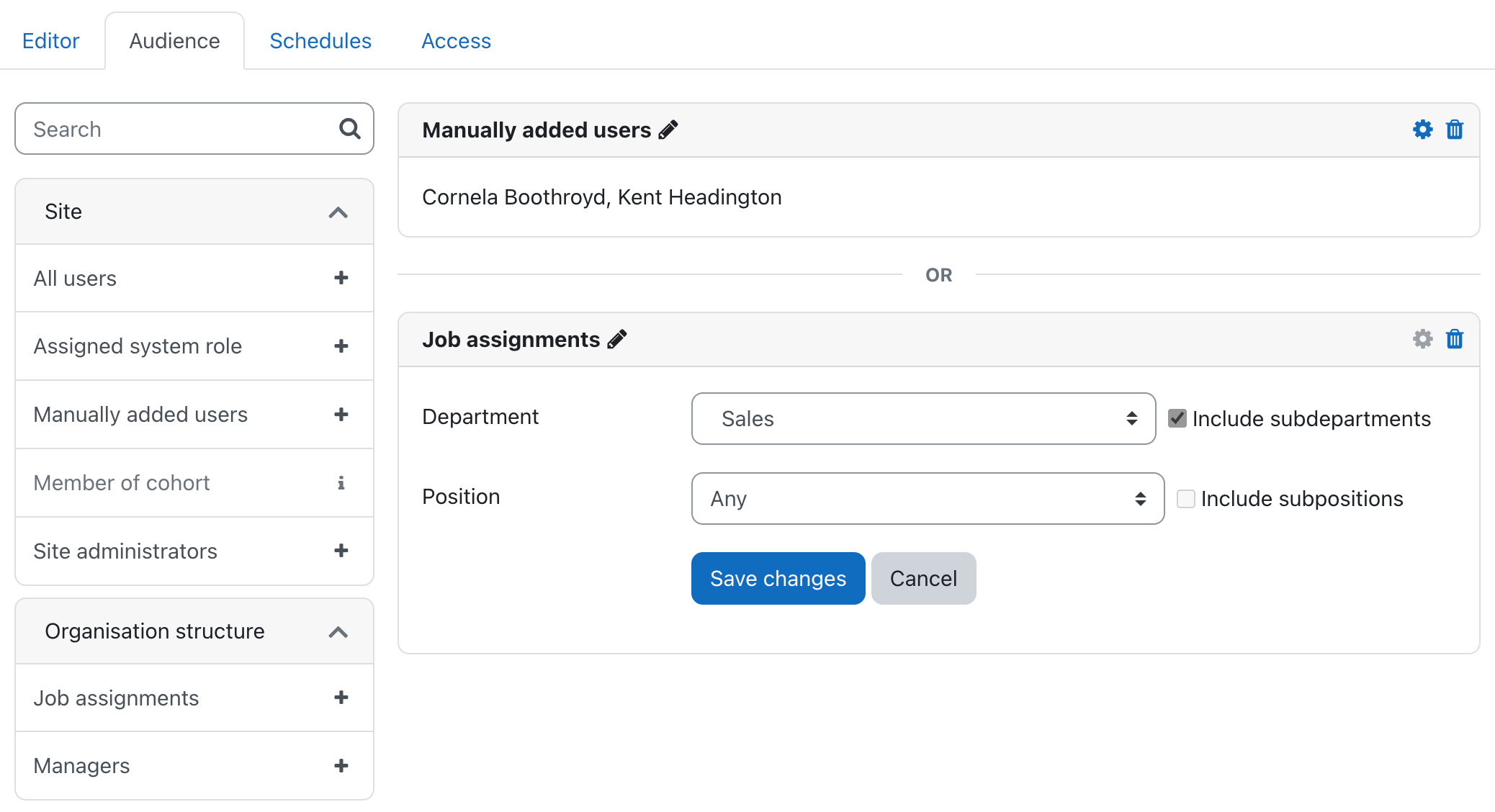Open the Position dropdown showing Any
The height and width of the screenshot is (812, 1495).
[x=928, y=498]
